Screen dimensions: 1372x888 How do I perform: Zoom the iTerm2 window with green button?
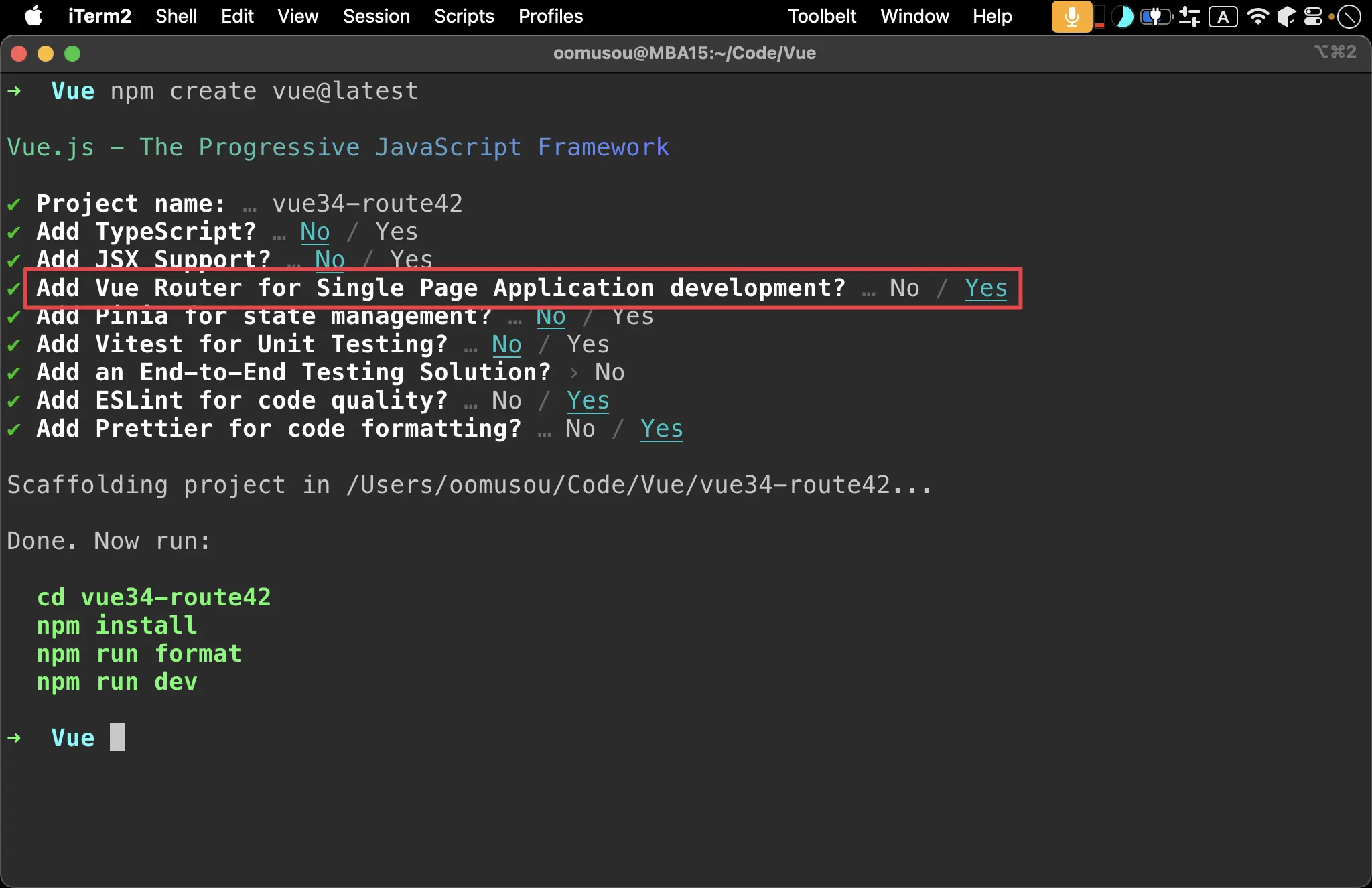(72, 54)
